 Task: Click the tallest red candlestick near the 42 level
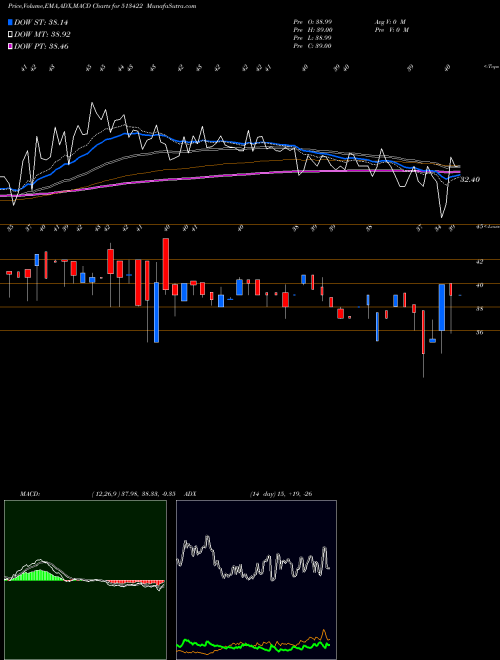point(166,264)
